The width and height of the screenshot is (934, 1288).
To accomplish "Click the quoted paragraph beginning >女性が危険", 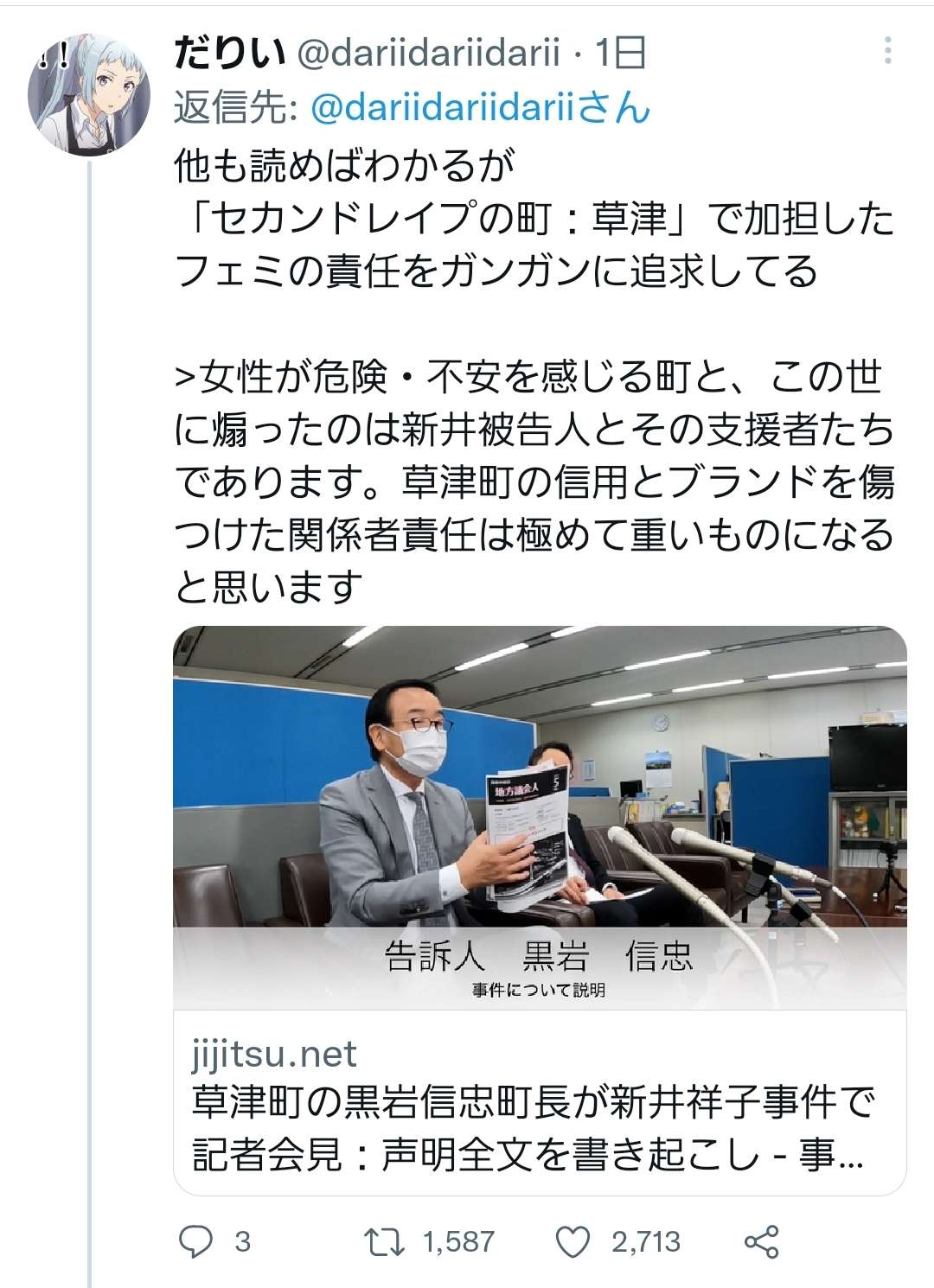I will click(534, 482).
